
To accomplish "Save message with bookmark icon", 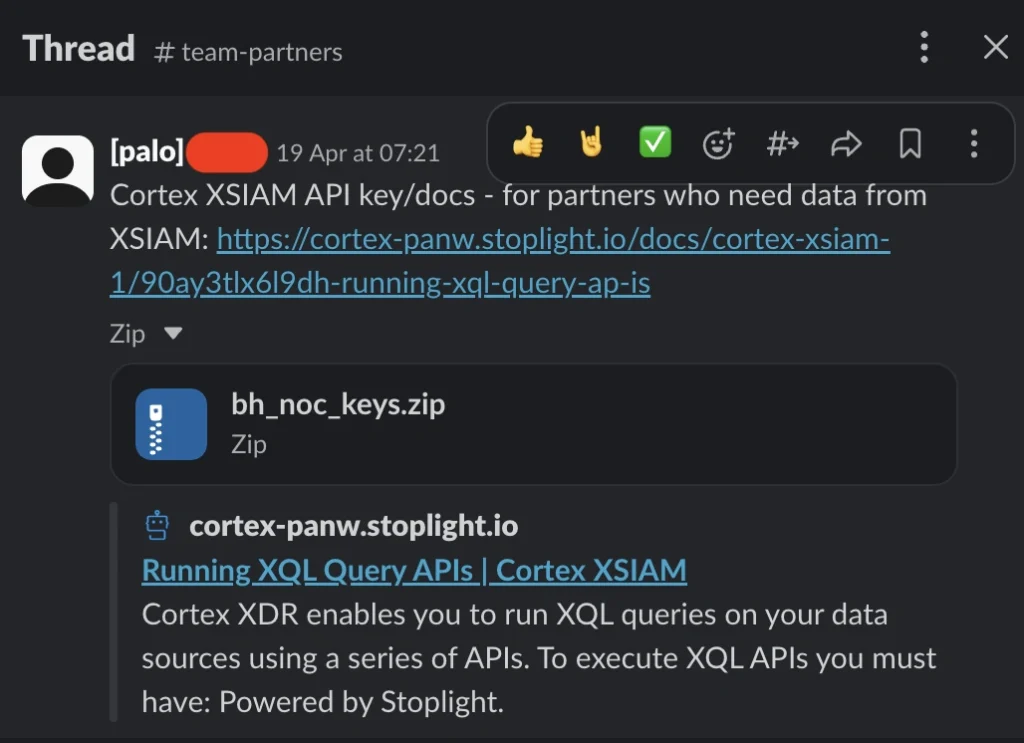I will click(x=910, y=143).
